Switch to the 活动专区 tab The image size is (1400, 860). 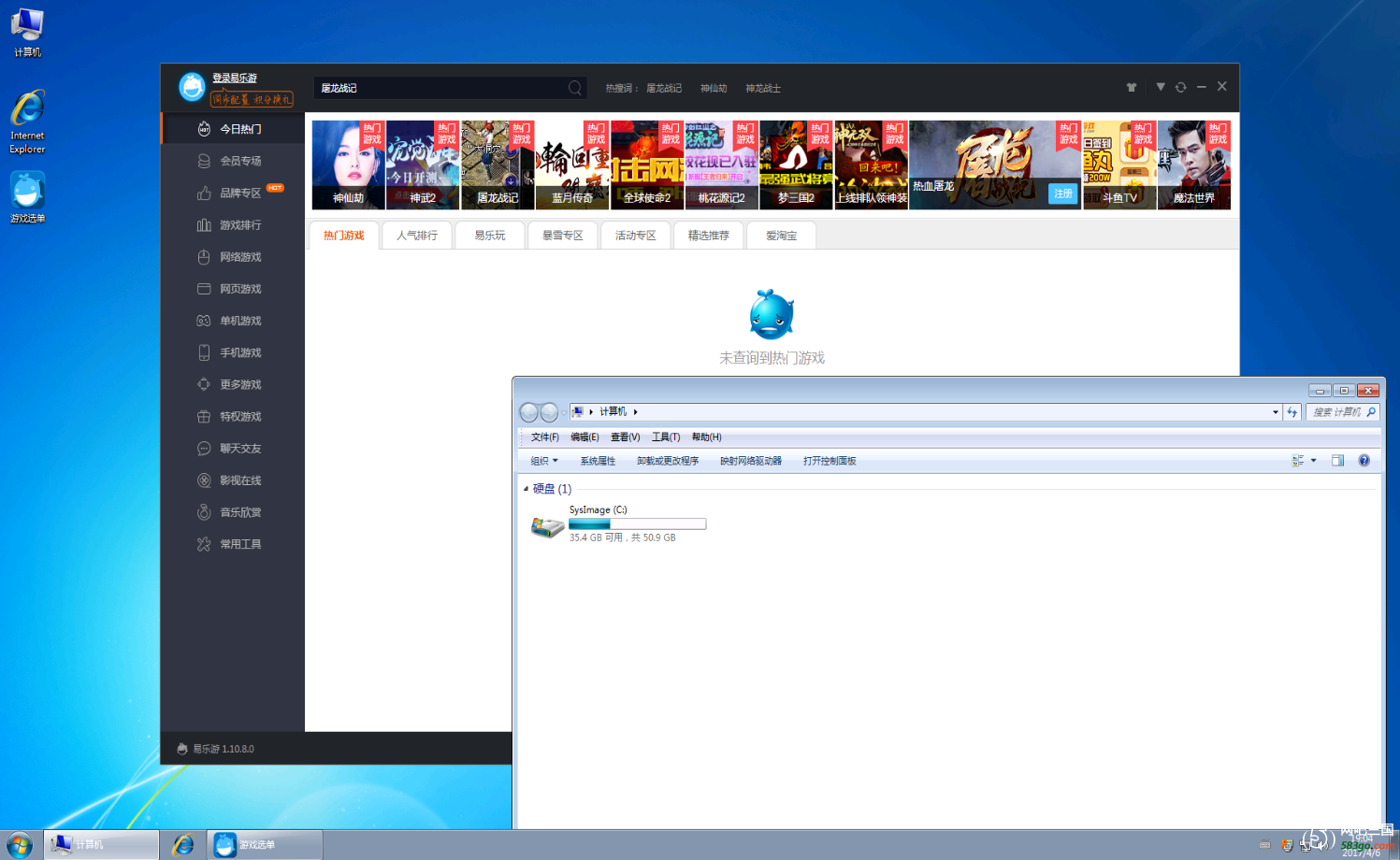[x=636, y=236]
